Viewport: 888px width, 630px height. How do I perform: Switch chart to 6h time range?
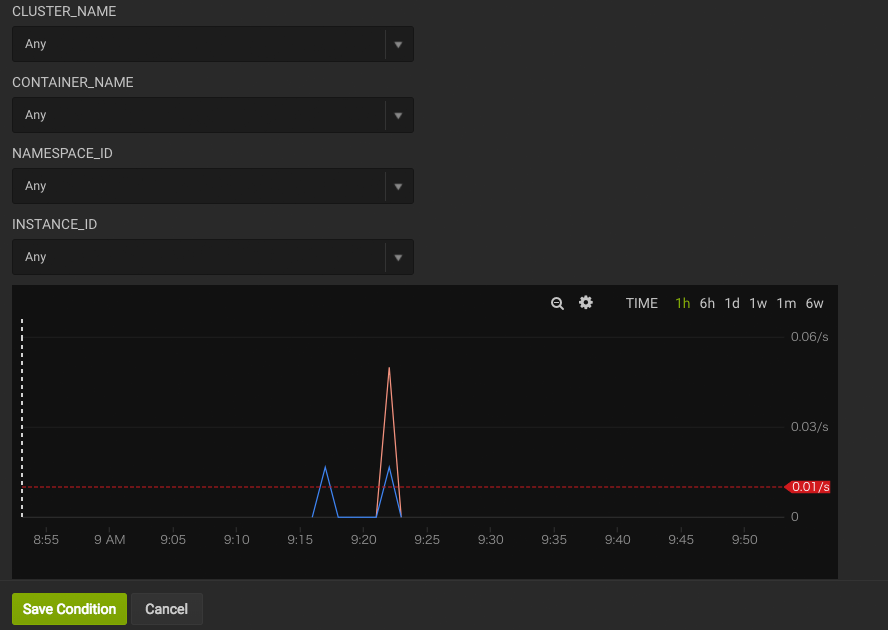coord(707,303)
